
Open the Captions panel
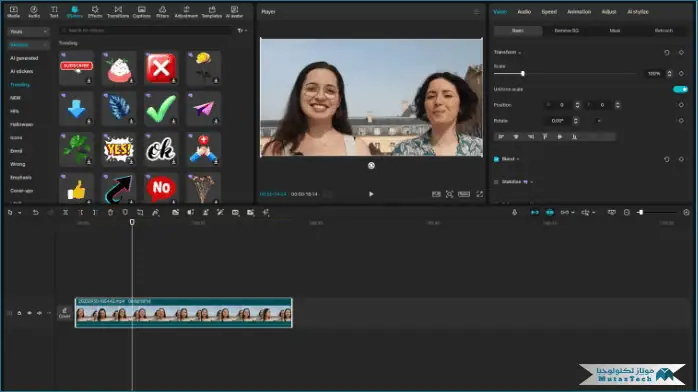(x=142, y=12)
